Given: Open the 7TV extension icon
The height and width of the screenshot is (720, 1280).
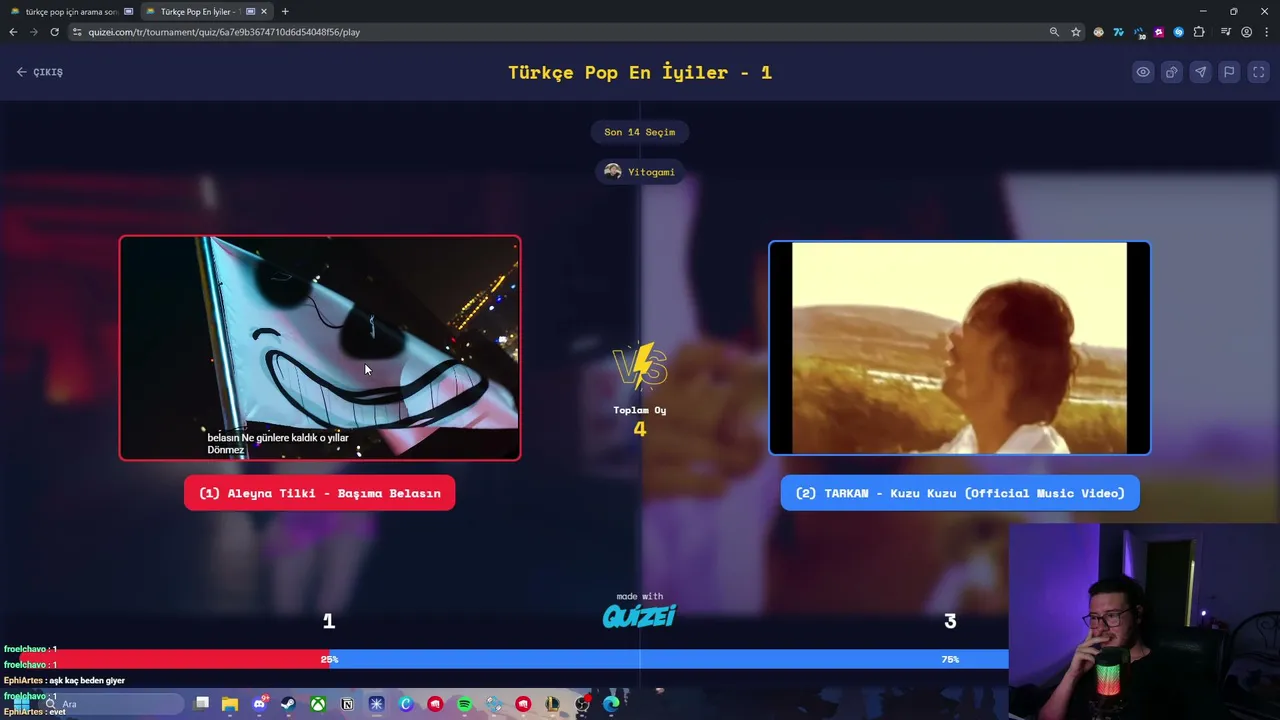Looking at the screenshot, I should (1119, 32).
